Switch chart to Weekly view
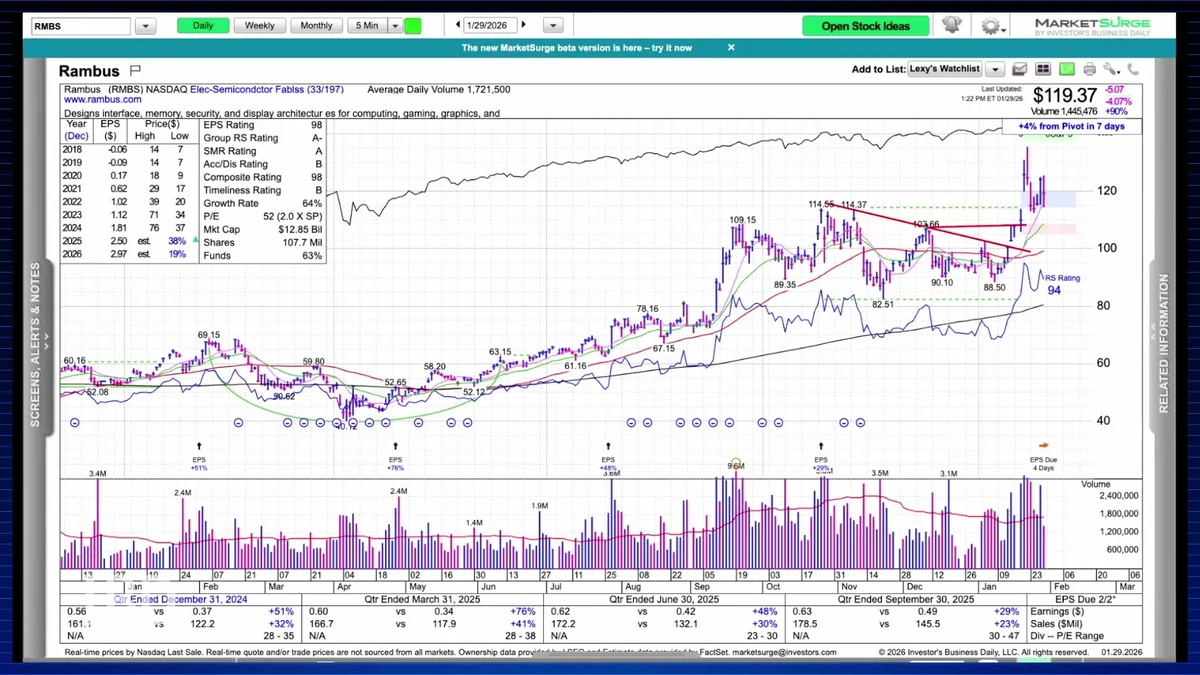Image resolution: width=1200 pixels, height=675 pixels. [260, 26]
